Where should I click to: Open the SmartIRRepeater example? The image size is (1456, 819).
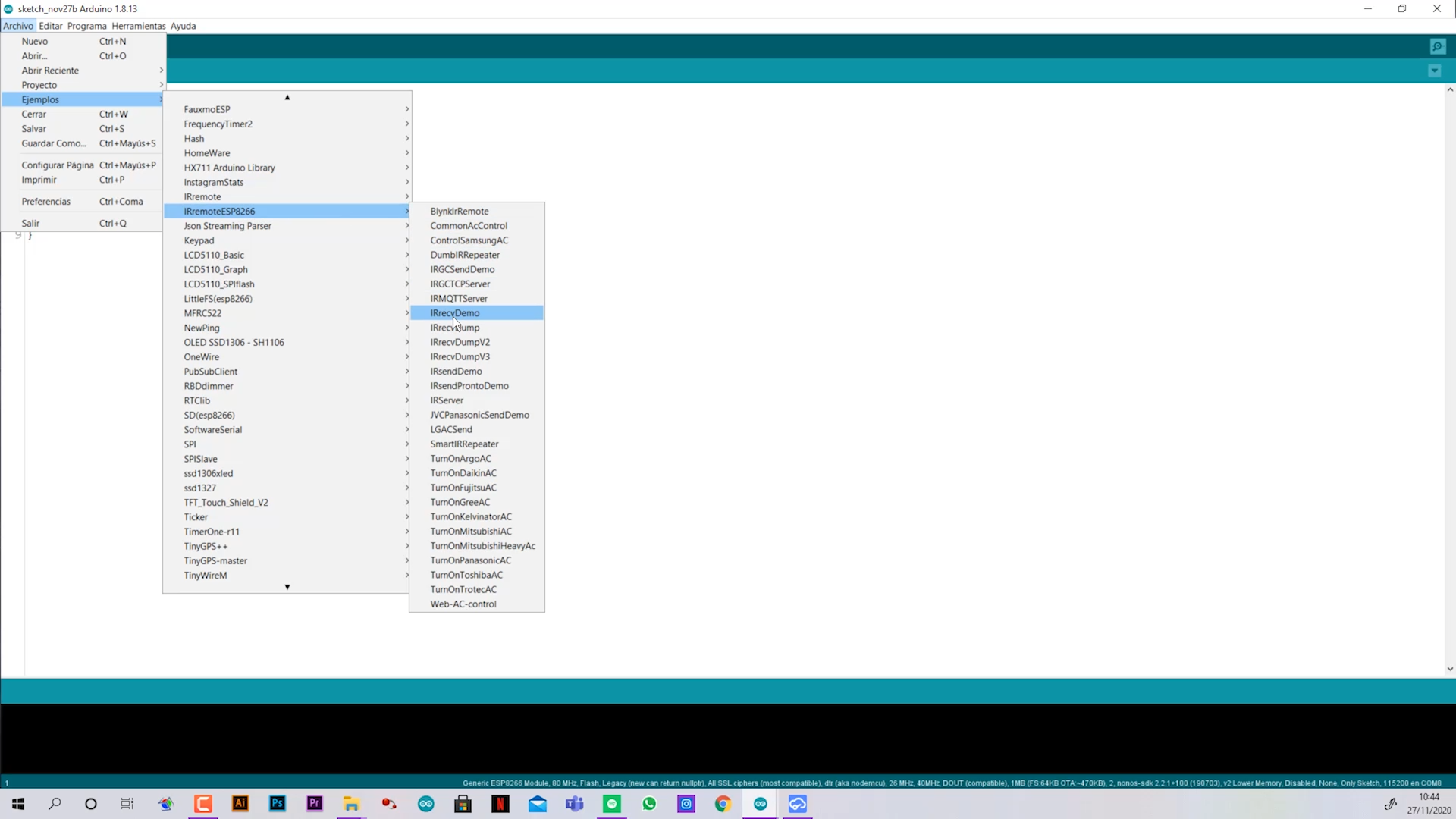click(477, 444)
